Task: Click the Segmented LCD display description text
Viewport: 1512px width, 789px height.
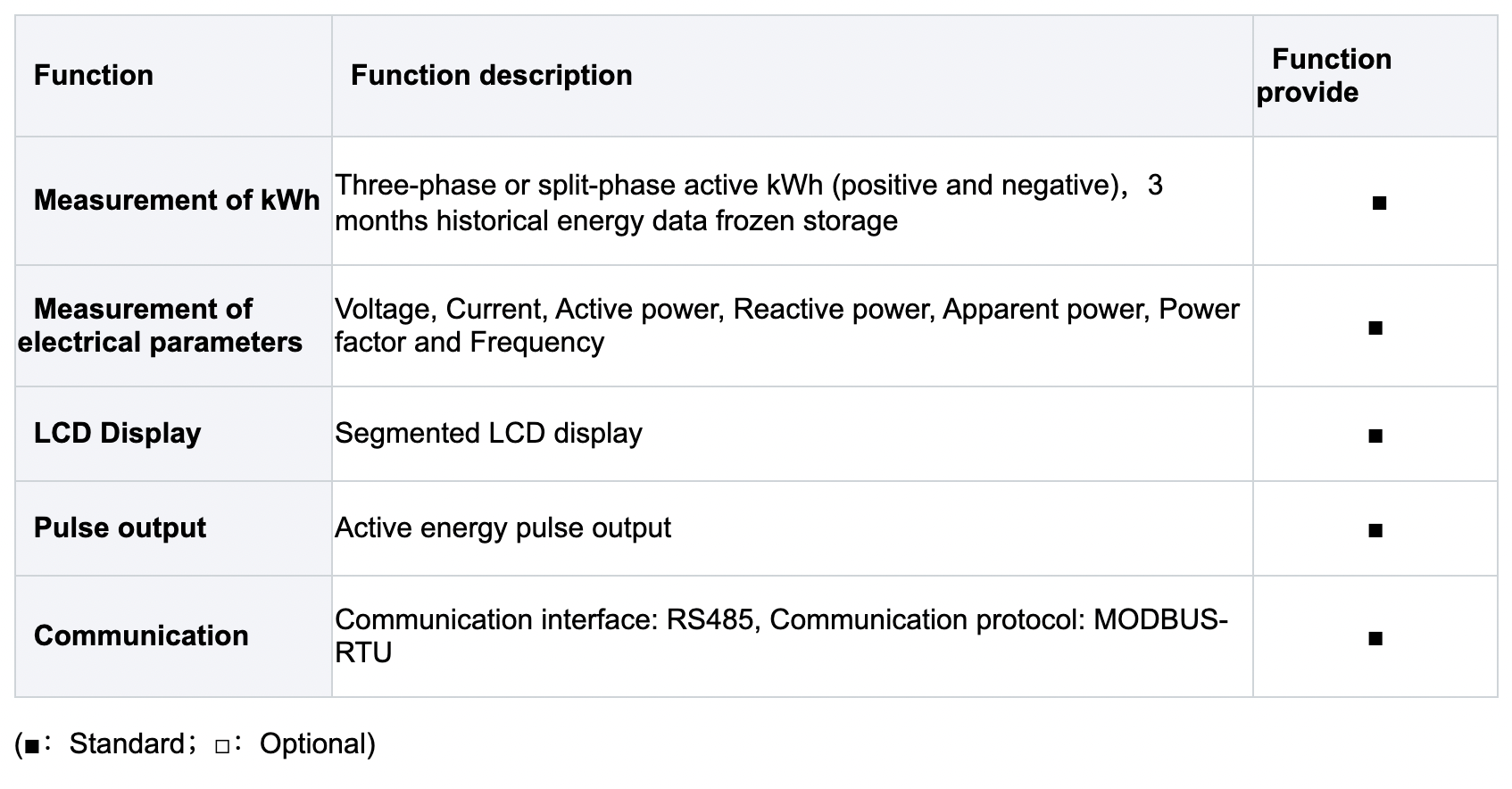Action: (x=488, y=433)
